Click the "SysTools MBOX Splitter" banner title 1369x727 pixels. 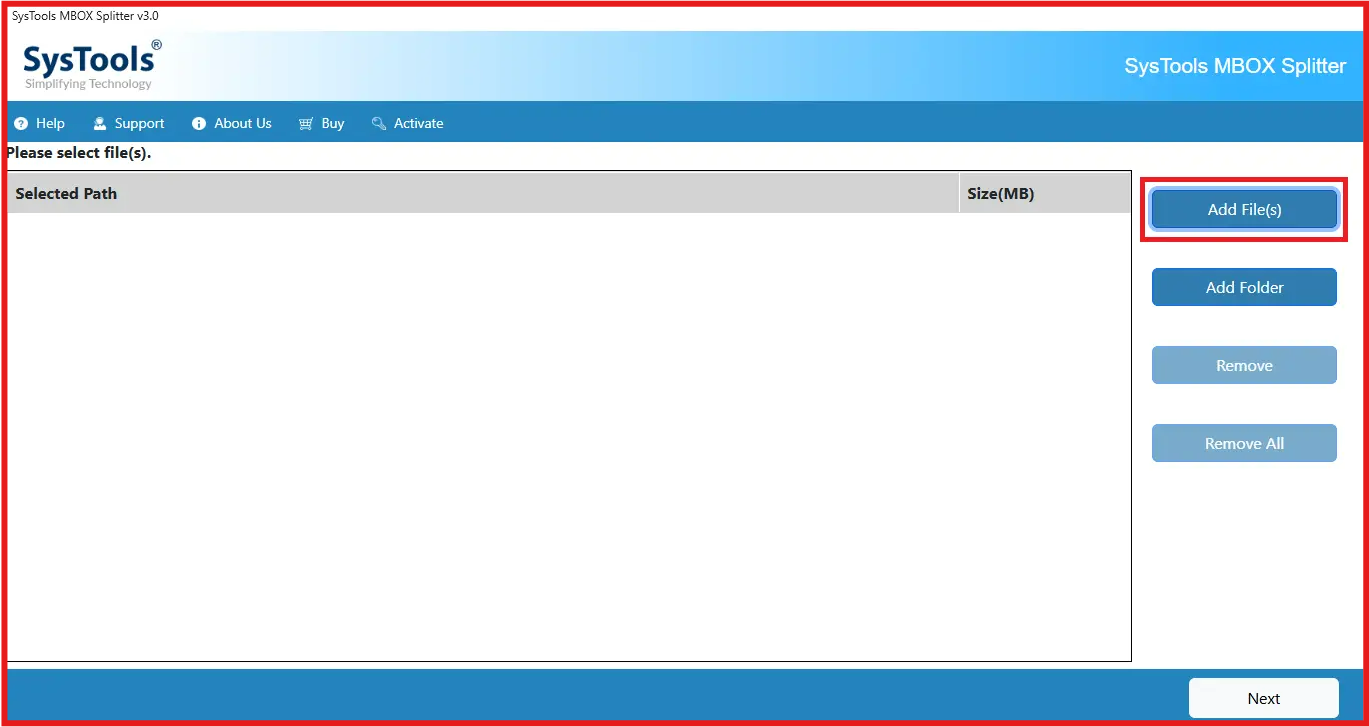coord(1235,66)
